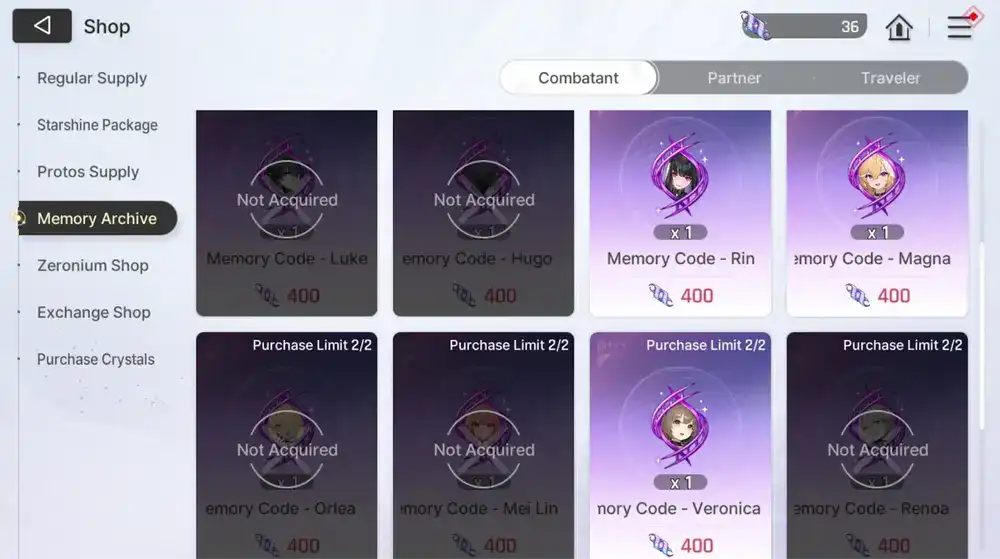The image size is (1000, 559).
Task: Open the hamburger menu with notification
Action: pyautogui.click(x=962, y=25)
